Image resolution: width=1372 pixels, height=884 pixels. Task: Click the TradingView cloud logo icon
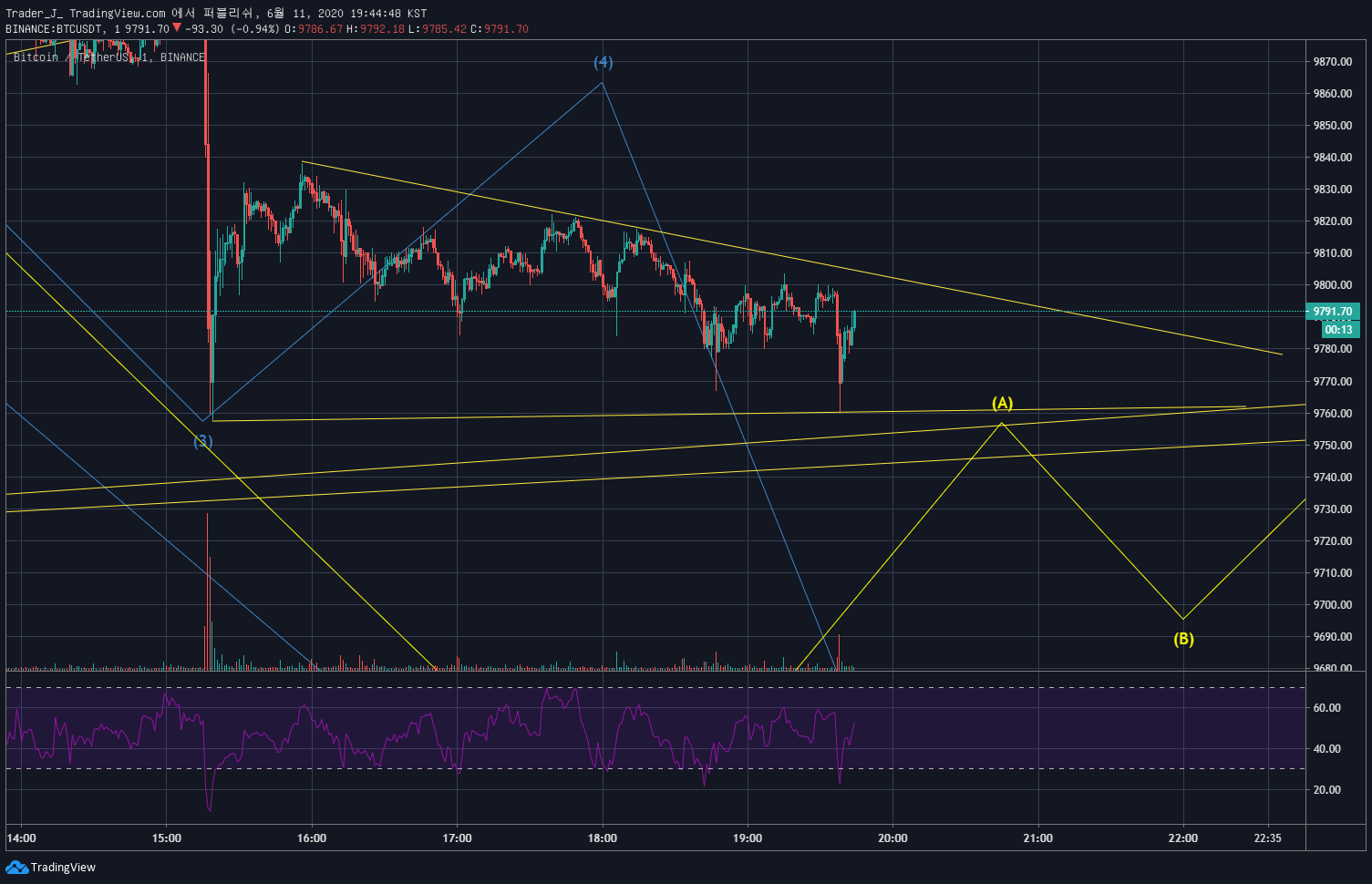(16, 867)
